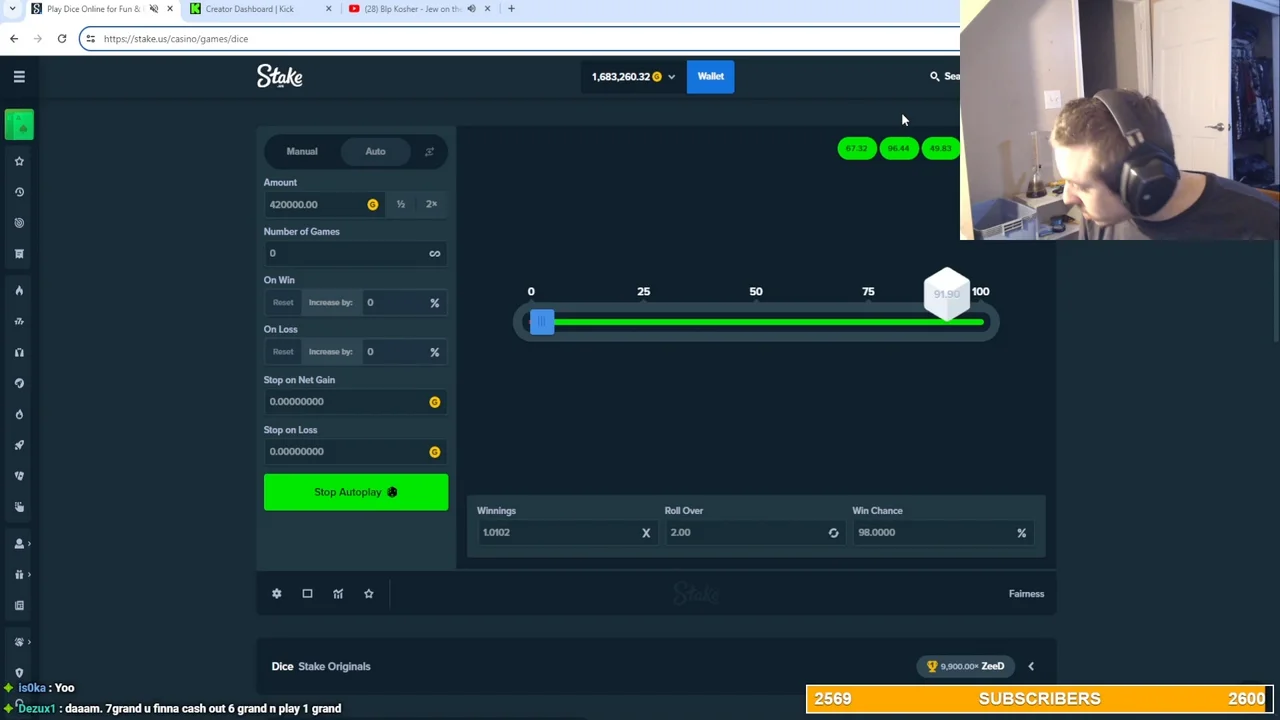Click the green roll-over slider track
The image size is (1280, 720).
tap(770, 322)
